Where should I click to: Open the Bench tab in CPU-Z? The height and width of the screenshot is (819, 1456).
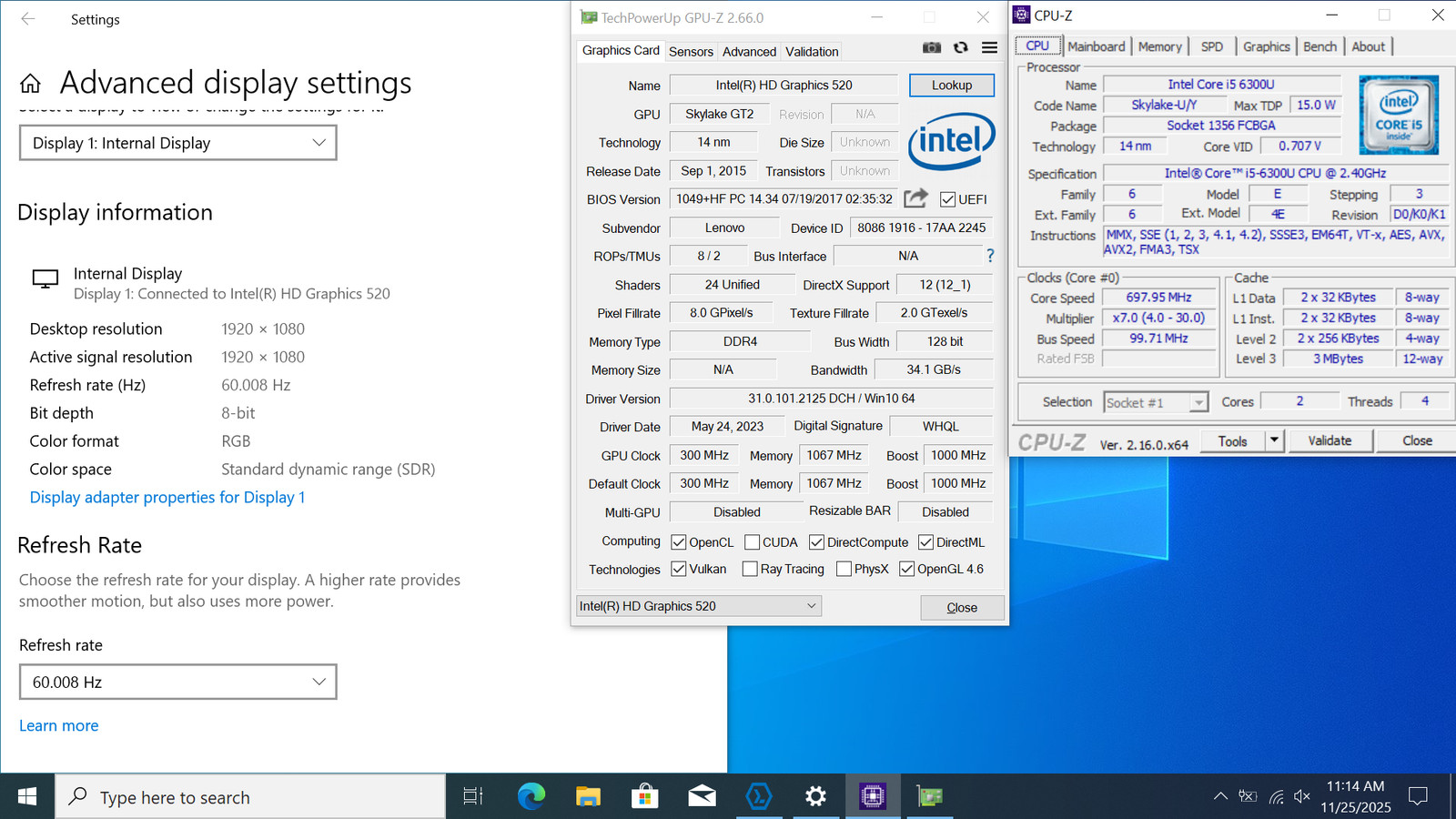click(x=1320, y=46)
